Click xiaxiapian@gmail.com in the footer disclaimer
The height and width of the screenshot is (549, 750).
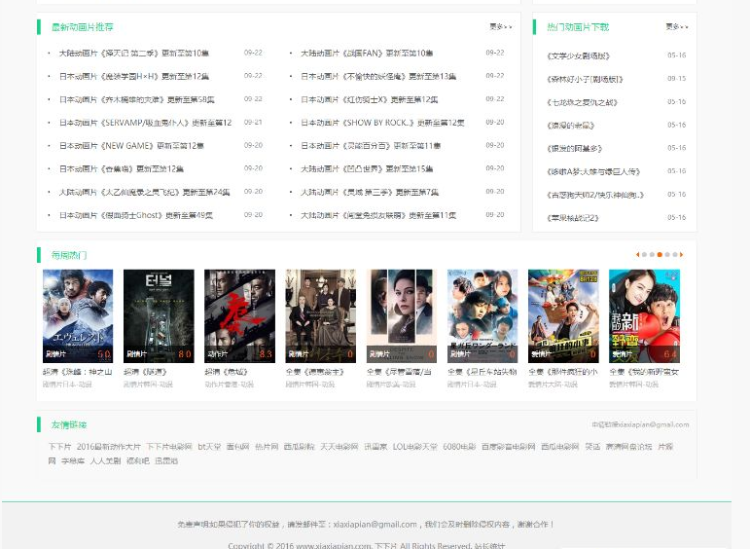coord(375,524)
